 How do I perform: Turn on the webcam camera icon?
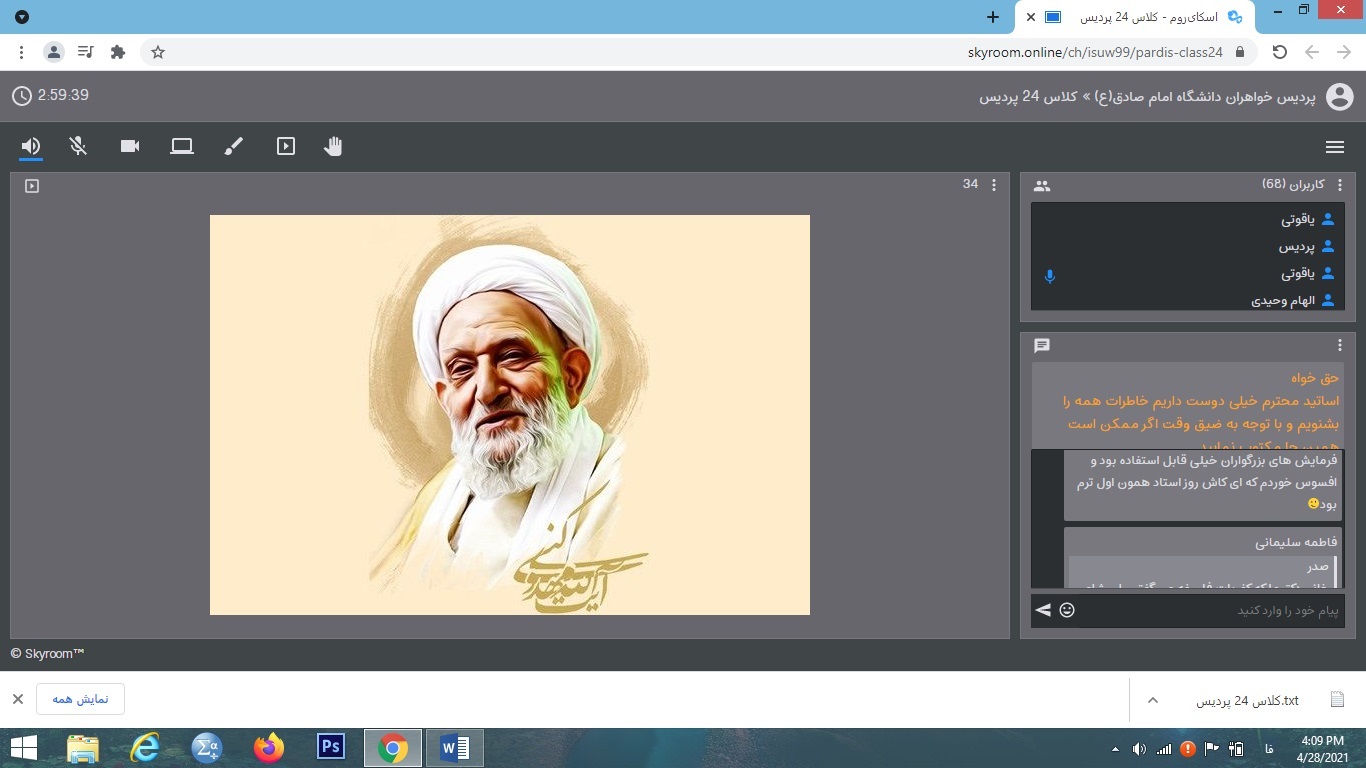pos(130,146)
